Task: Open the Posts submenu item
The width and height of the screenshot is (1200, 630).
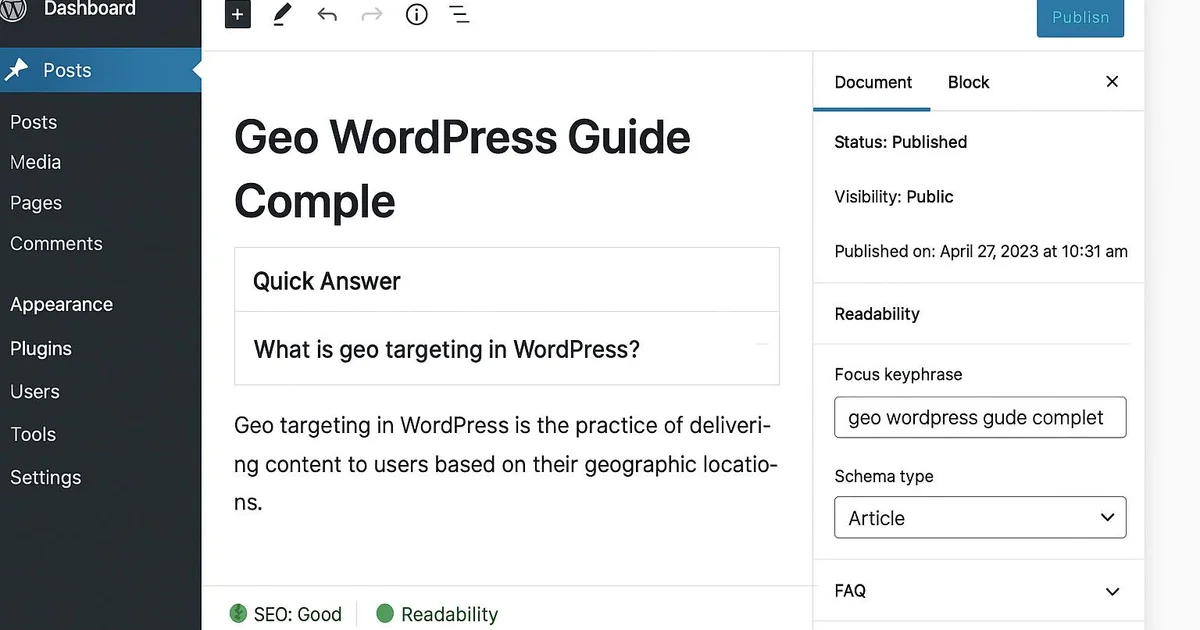Action: (x=34, y=122)
